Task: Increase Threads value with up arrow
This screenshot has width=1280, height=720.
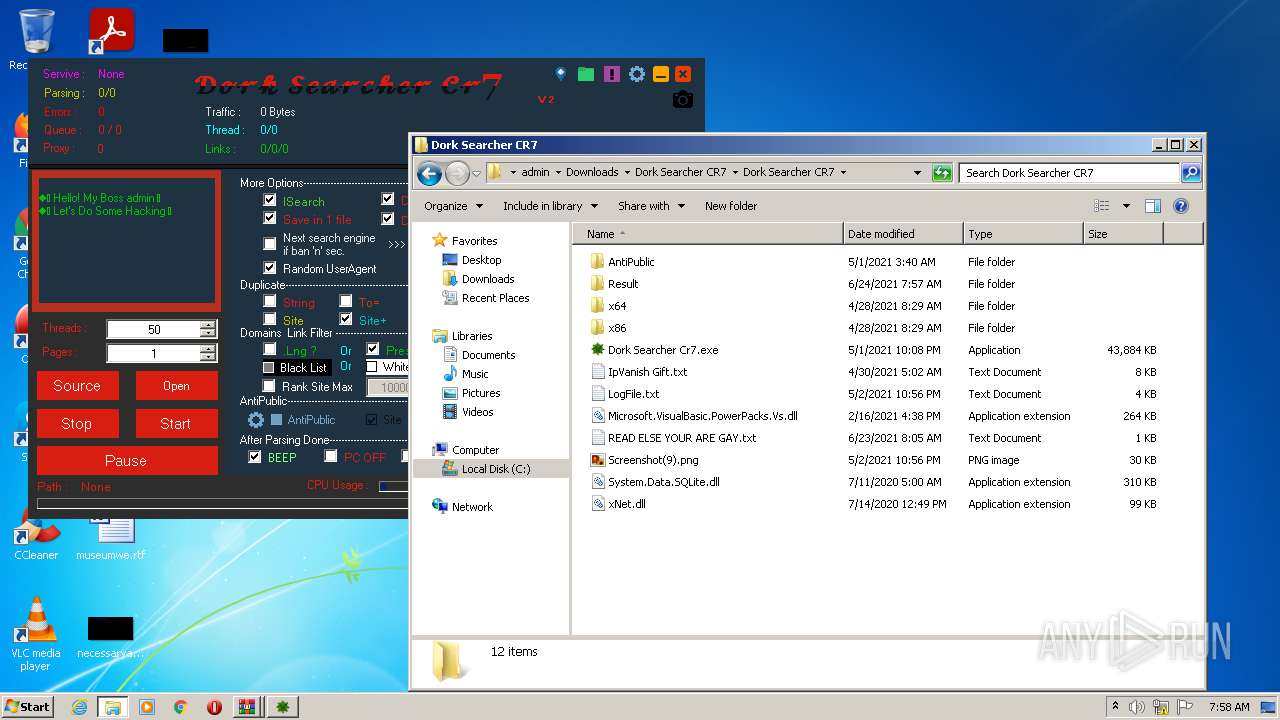Action: pos(207,325)
